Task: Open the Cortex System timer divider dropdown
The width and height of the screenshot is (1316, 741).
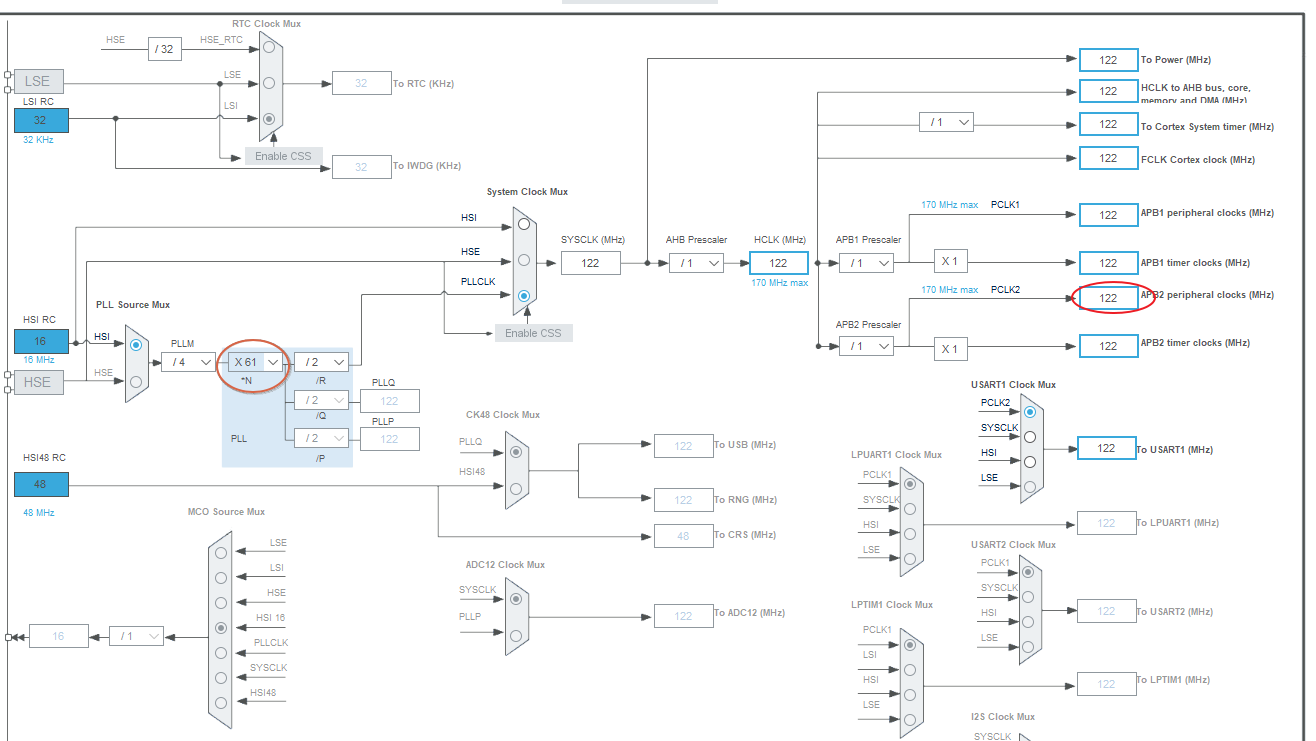Action: [946, 122]
